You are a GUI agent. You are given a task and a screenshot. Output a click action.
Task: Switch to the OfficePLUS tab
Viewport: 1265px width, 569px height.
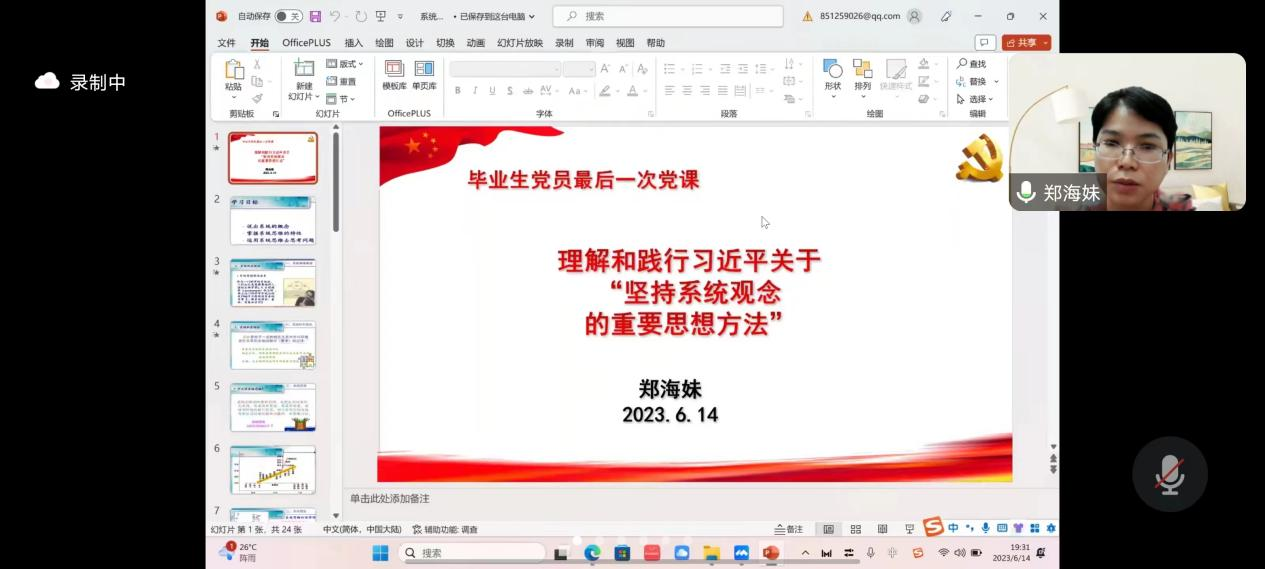[306, 43]
